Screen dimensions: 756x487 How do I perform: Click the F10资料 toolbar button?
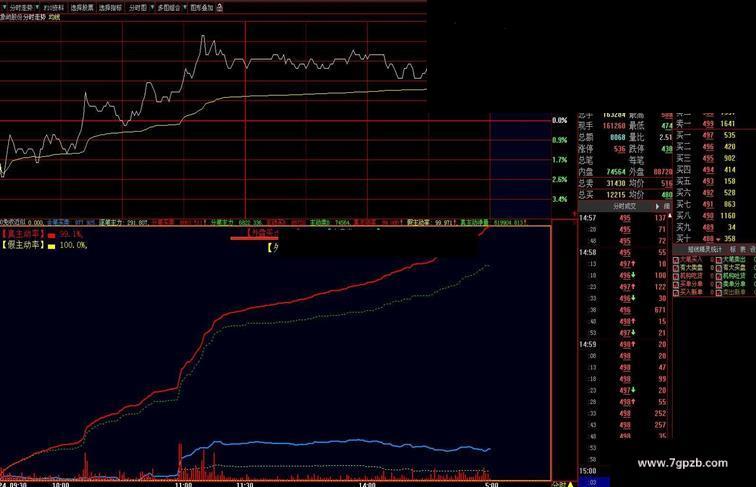54,8
